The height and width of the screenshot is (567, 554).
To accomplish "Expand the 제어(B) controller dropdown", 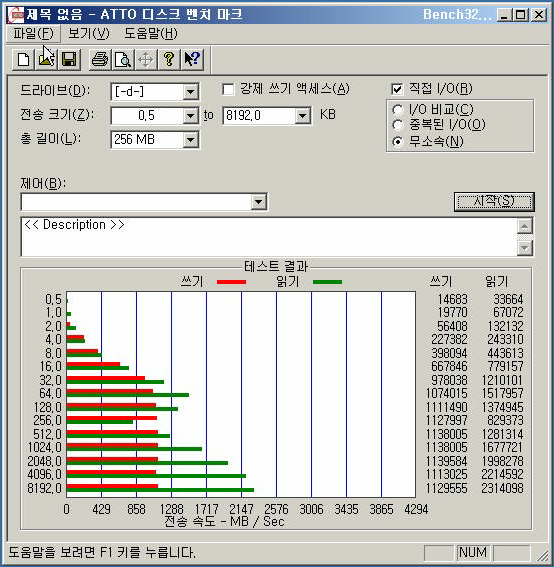I will pos(259,202).
